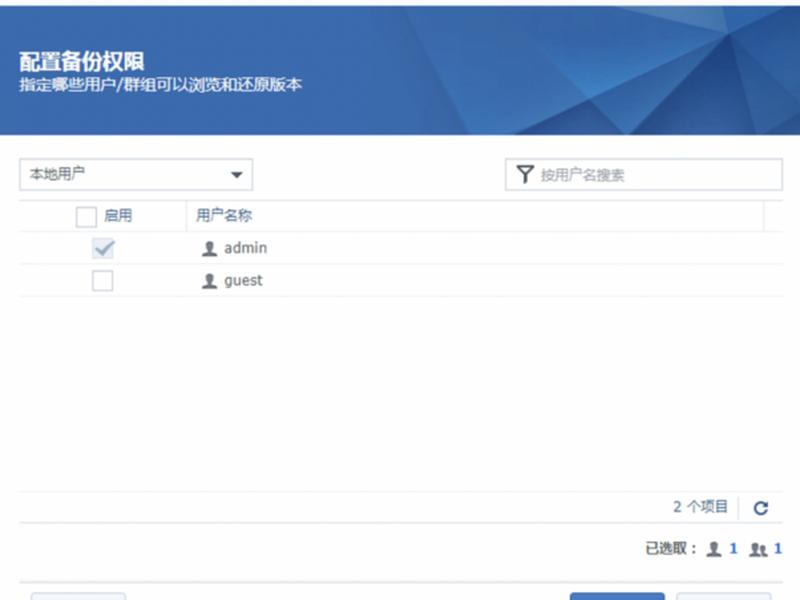800x600 pixels.
Task: Click the 配置备份权限 title
Action: tap(82, 62)
